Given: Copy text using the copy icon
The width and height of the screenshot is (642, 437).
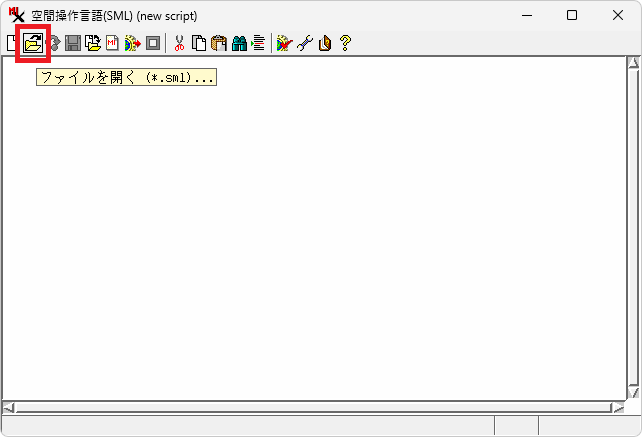Looking at the screenshot, I should pos(199,43).
